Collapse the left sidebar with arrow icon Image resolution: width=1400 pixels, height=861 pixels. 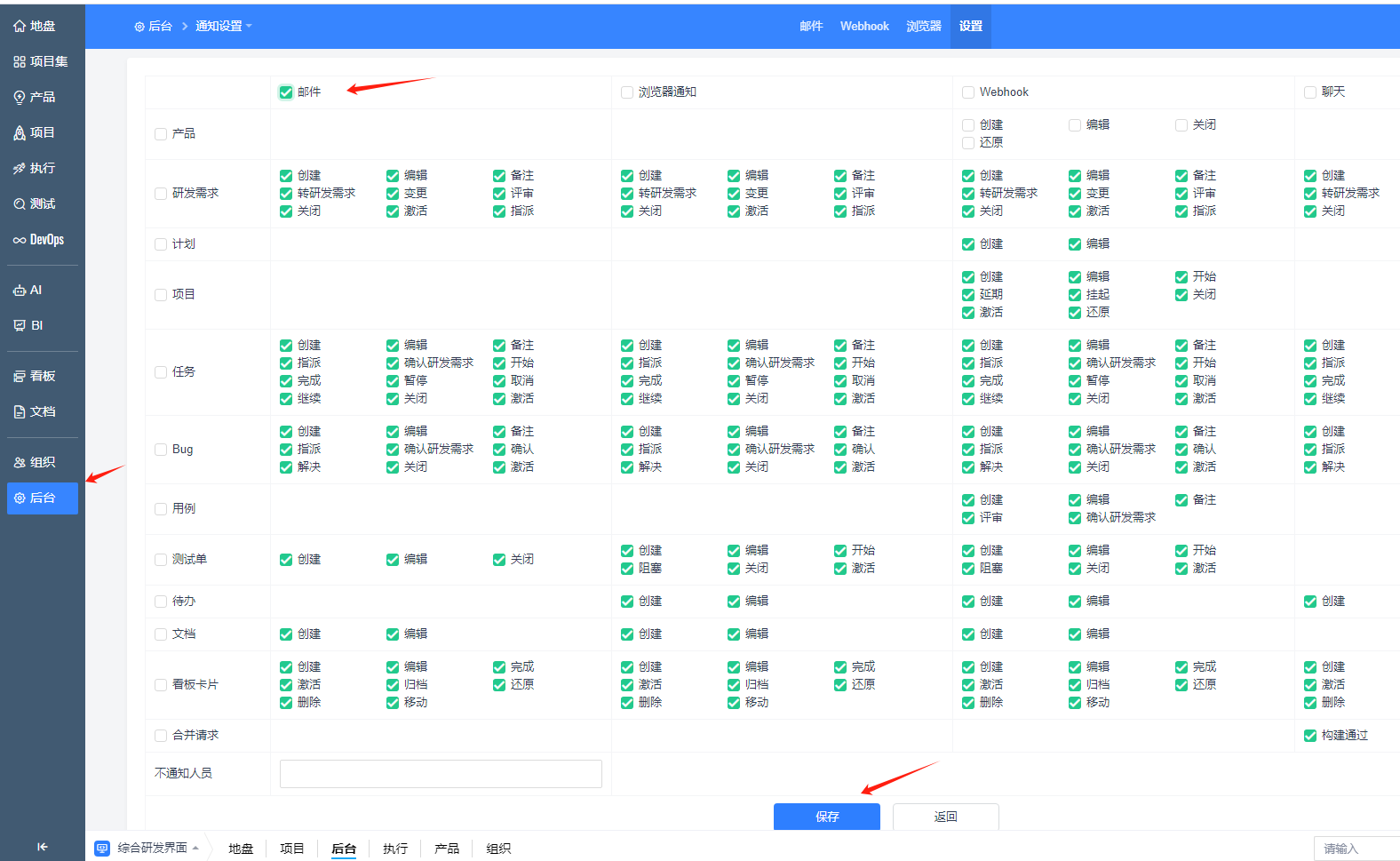pyautogui.click(x=42, y=847)
